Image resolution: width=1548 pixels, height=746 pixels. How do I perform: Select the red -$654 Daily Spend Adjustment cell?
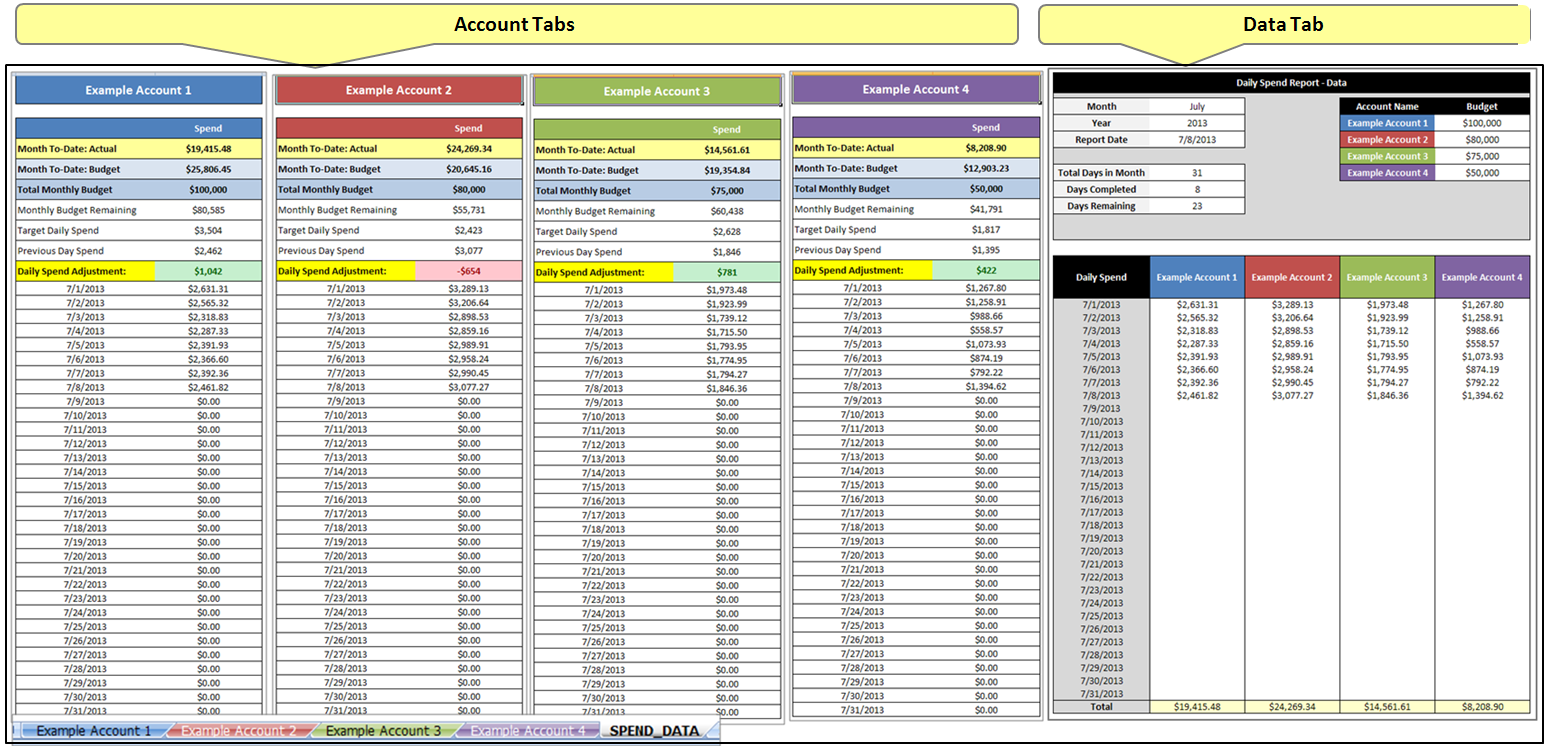(x=468, y=271)
